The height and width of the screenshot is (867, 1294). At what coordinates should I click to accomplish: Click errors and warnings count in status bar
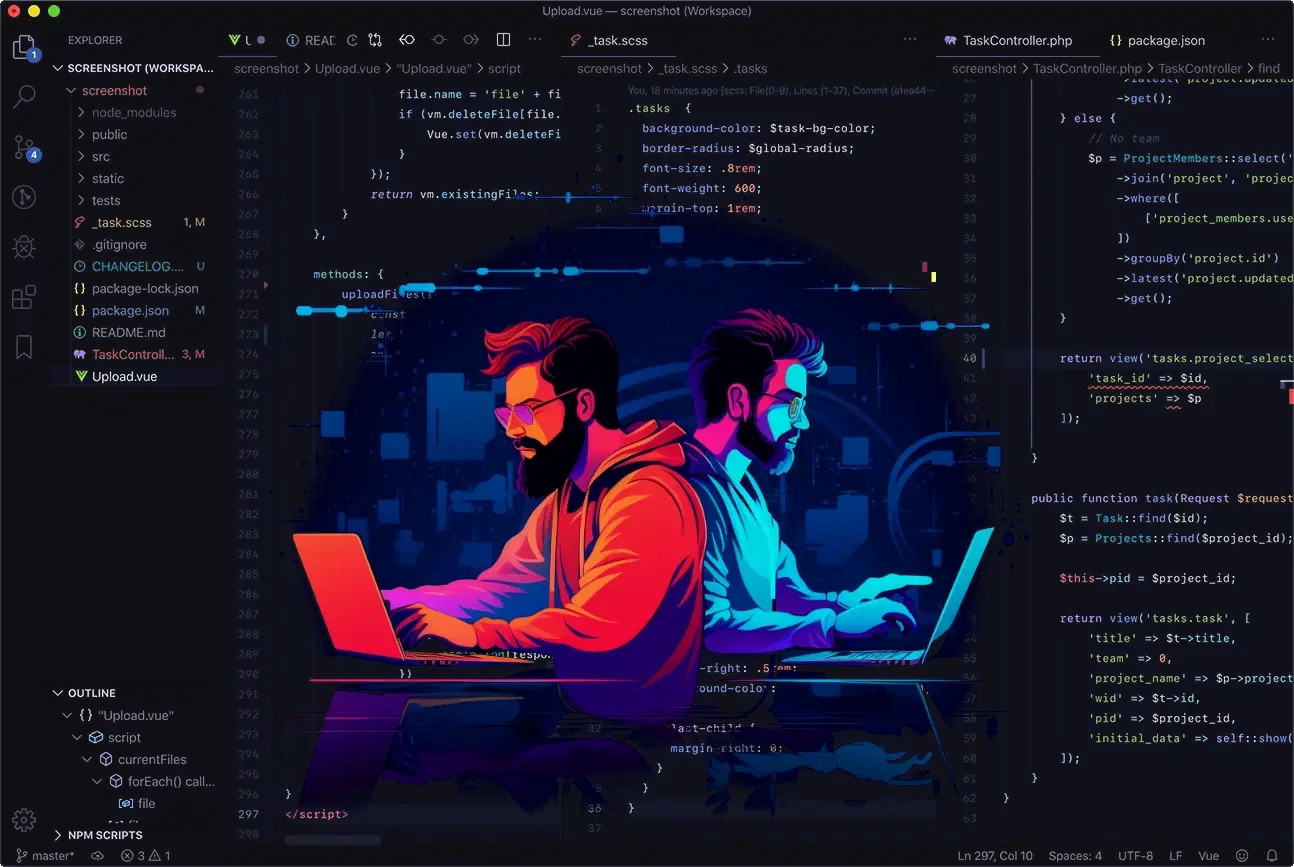[x=146, y=856]
